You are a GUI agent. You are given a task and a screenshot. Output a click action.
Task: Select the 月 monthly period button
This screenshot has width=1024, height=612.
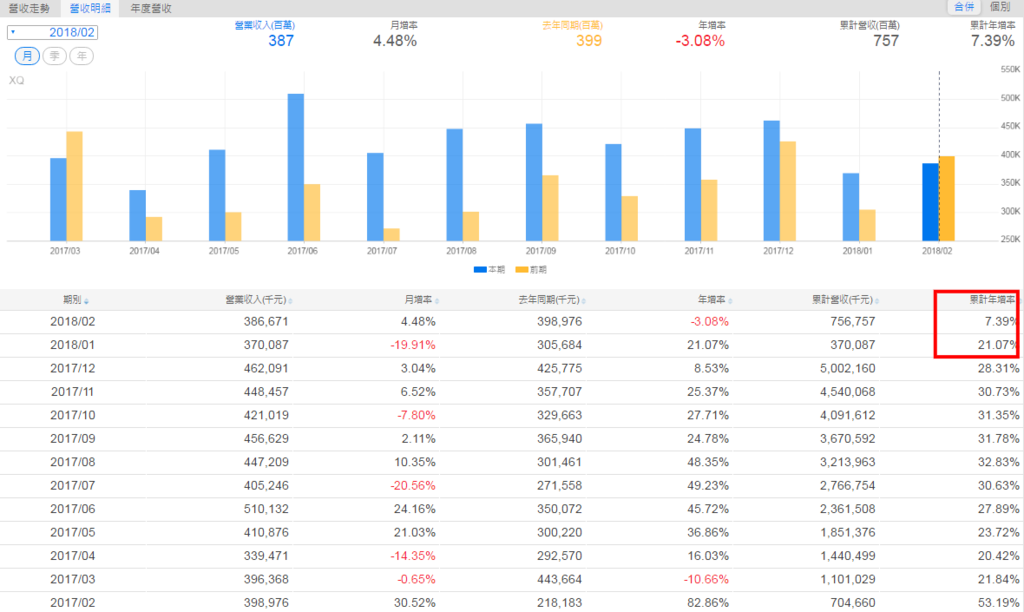pos(27,56)
